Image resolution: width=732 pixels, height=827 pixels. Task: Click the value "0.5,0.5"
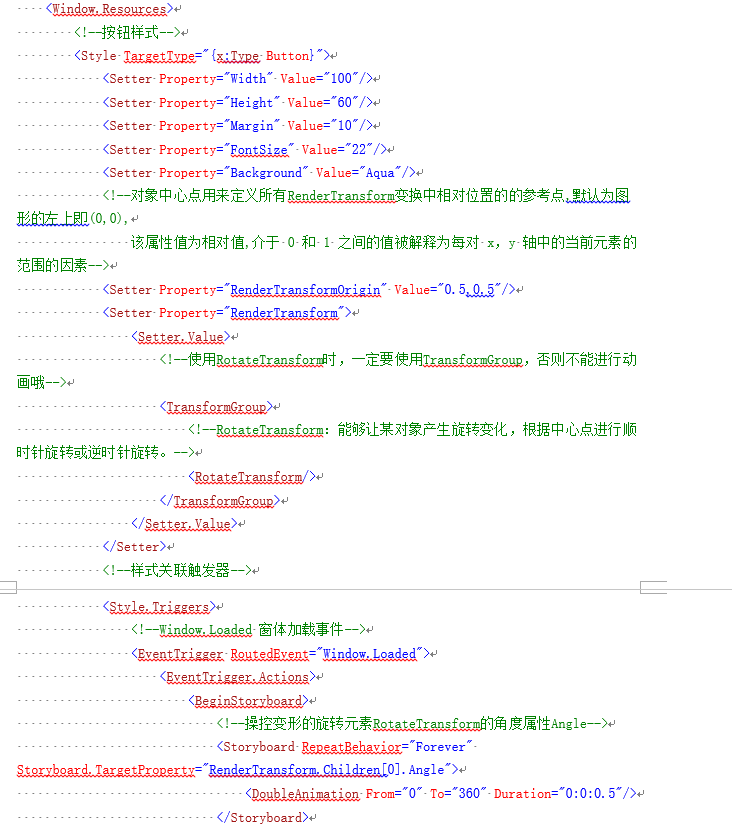point(469,290)
